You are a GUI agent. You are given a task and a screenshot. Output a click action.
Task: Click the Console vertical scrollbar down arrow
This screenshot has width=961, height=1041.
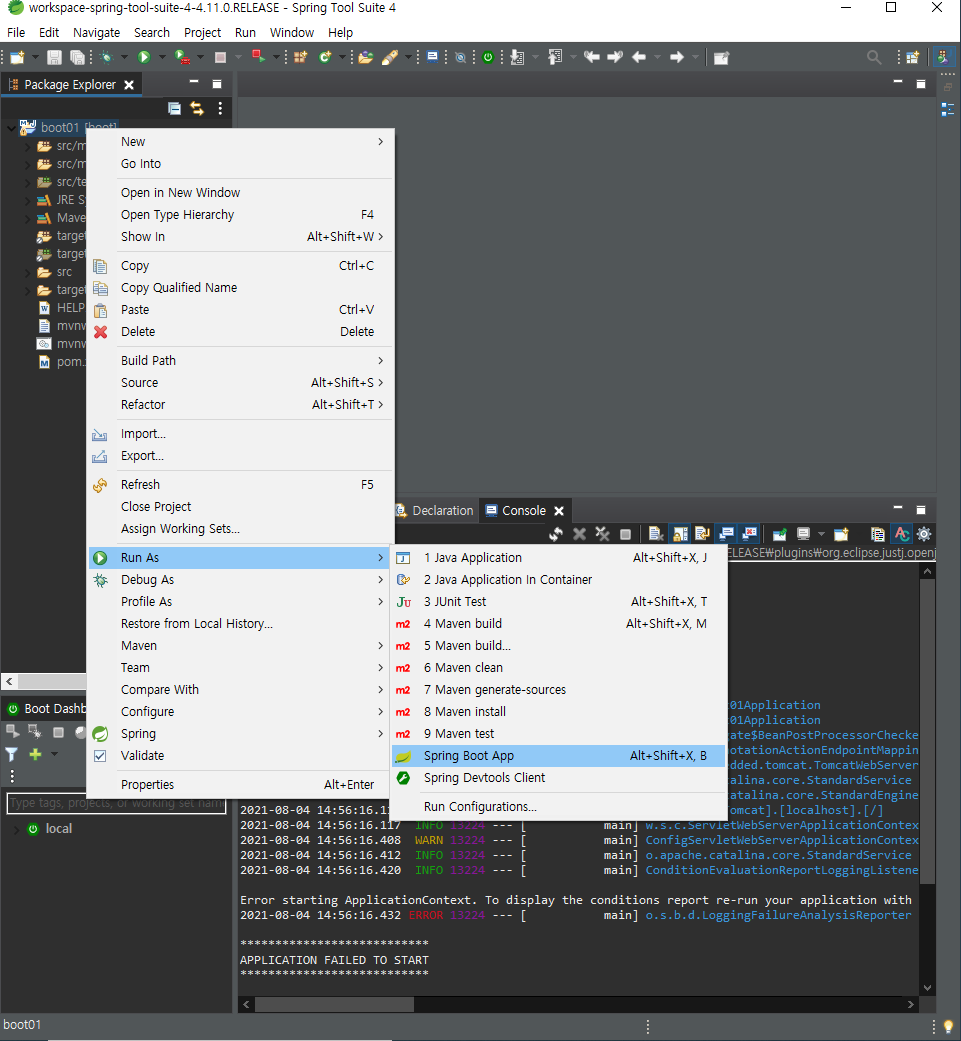(927, 988)
